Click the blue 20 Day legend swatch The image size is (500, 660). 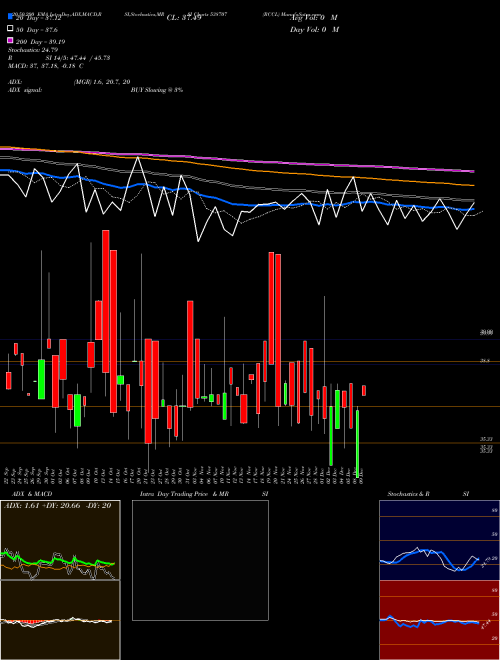(x=11, y=17)
